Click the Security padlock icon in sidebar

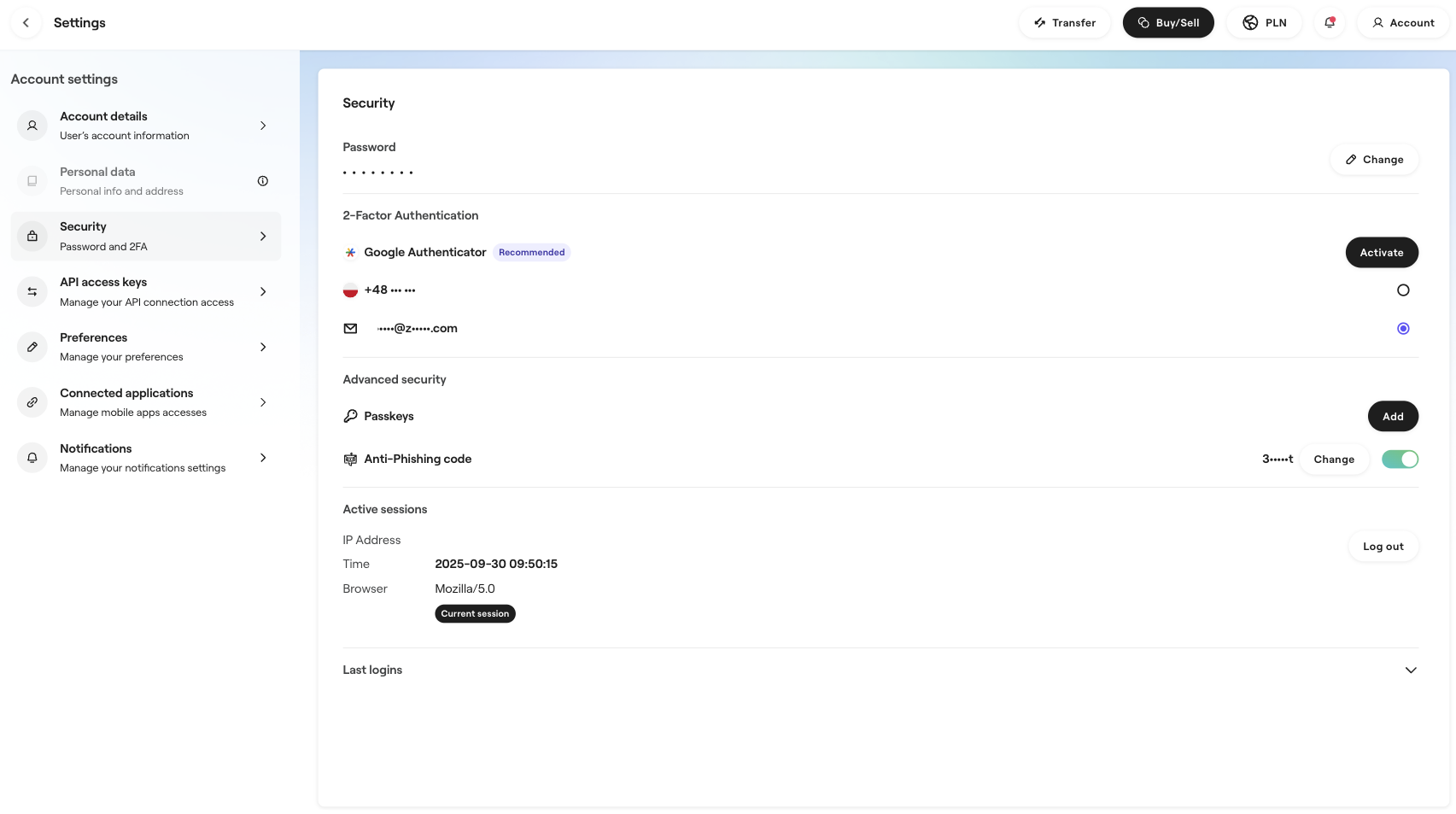(32, 236)
